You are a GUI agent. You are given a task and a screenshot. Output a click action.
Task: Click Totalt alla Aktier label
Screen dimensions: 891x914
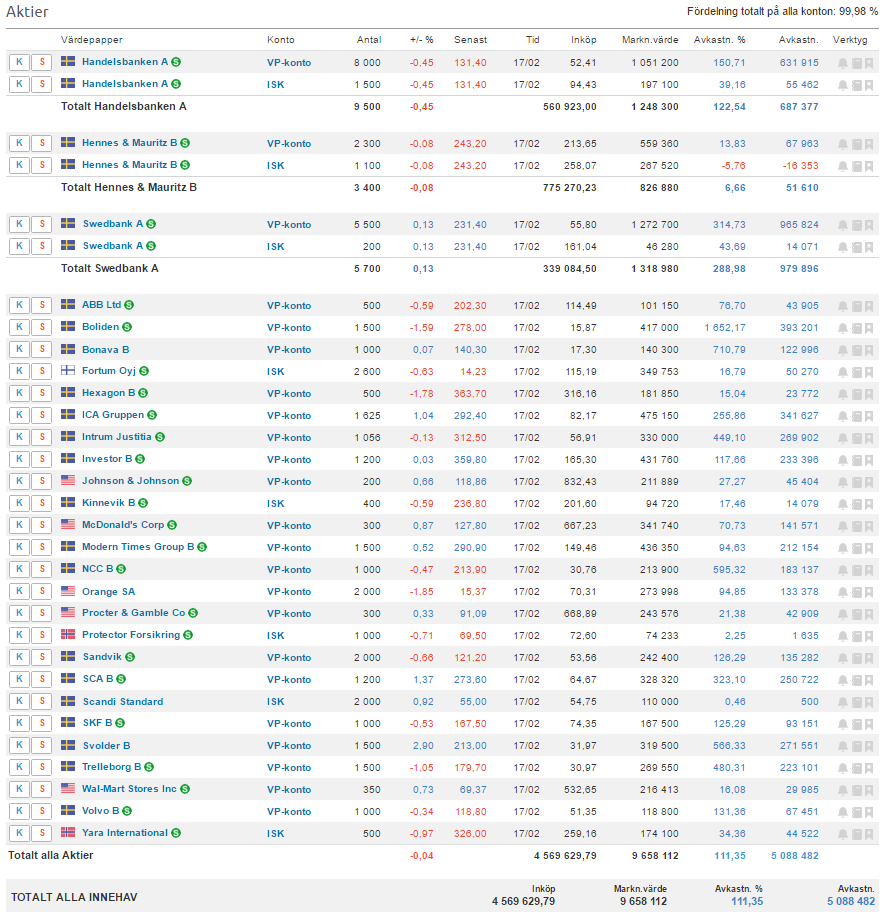pyautogui.click(x=51, y=856)
